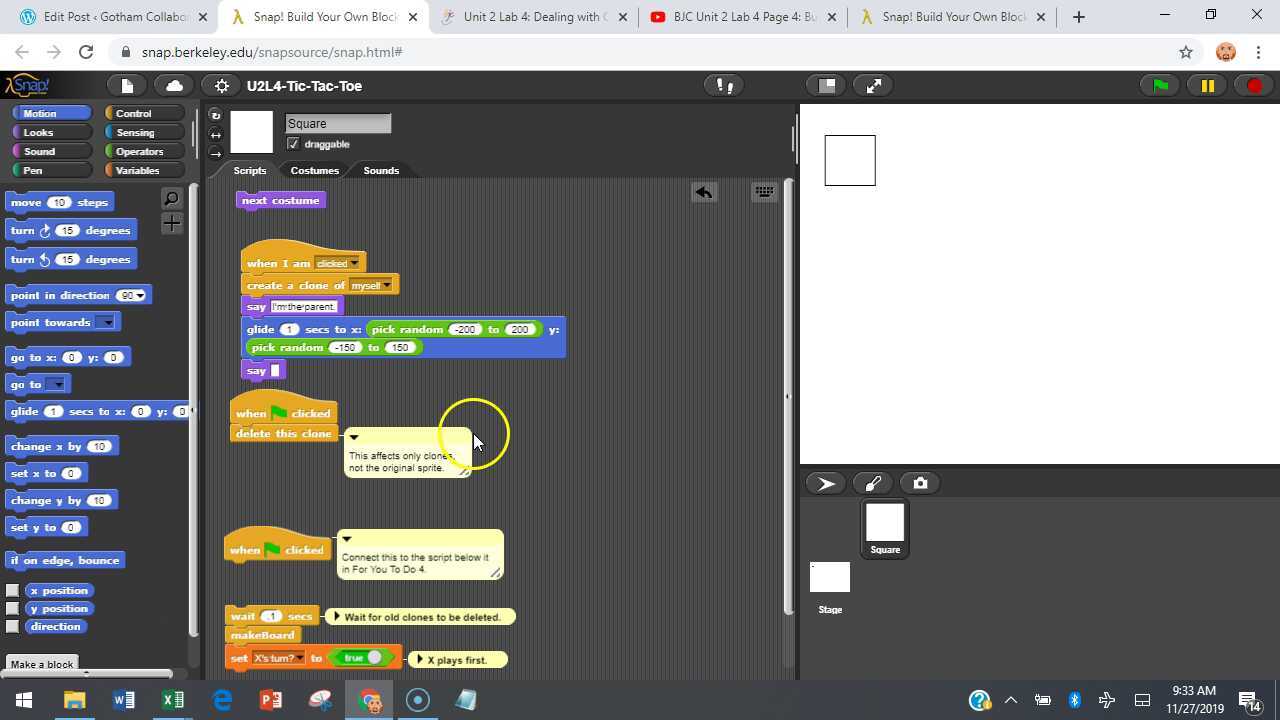The height and width of the screenshot is (720, 1280).
Task: Enable visible stepping with footprints icon
Action: pos(724,85)
